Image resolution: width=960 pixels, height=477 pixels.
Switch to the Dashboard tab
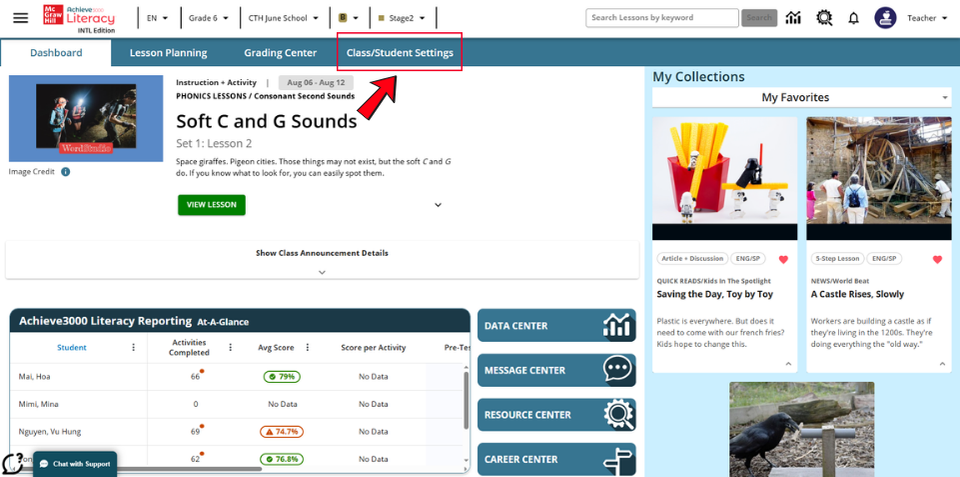coord(56,53)
